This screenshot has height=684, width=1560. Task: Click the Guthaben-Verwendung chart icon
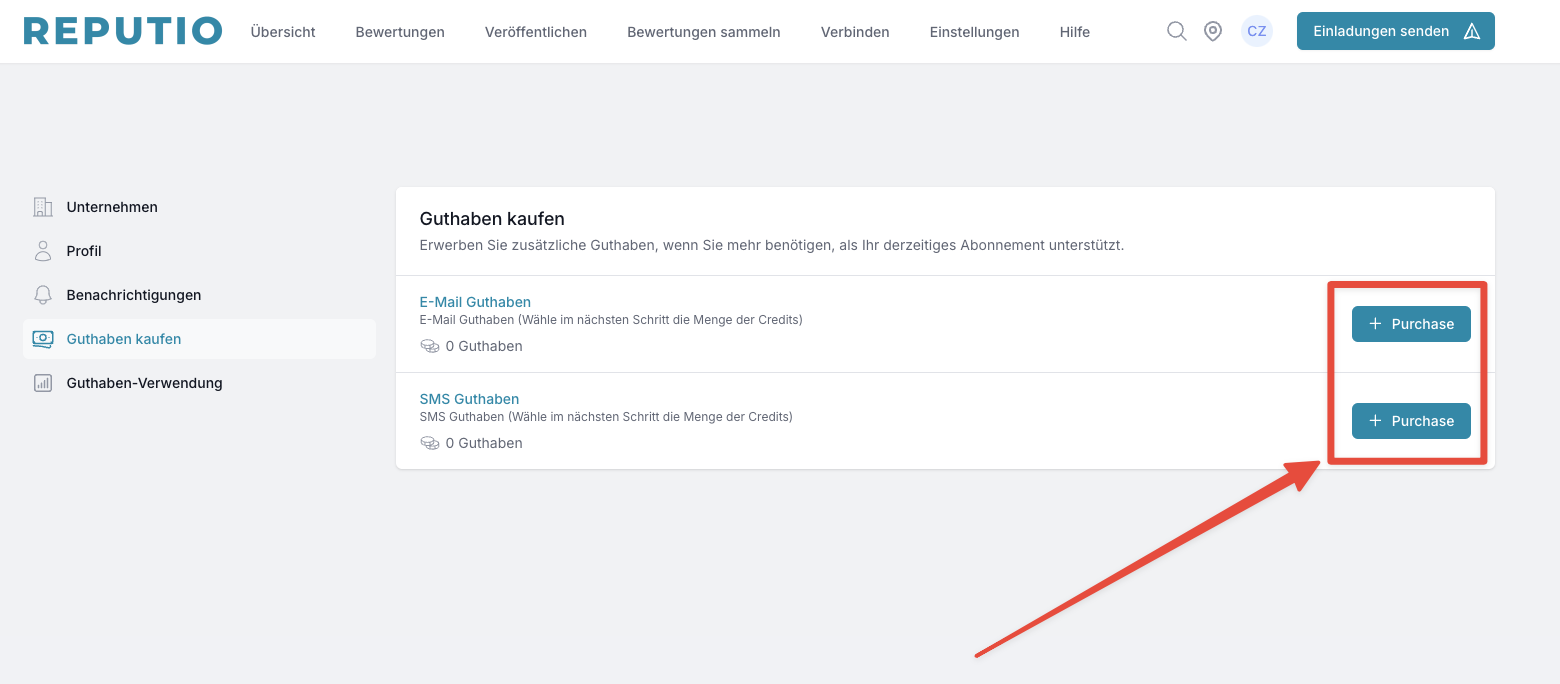click(x=43, y=383)
